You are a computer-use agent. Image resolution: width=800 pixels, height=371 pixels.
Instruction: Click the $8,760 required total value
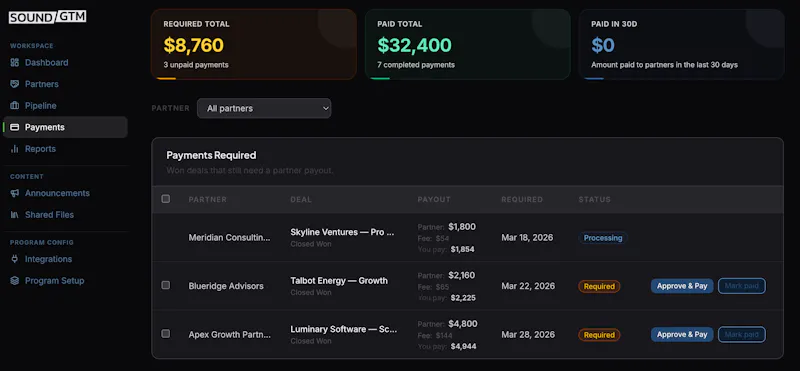(193, 45)
